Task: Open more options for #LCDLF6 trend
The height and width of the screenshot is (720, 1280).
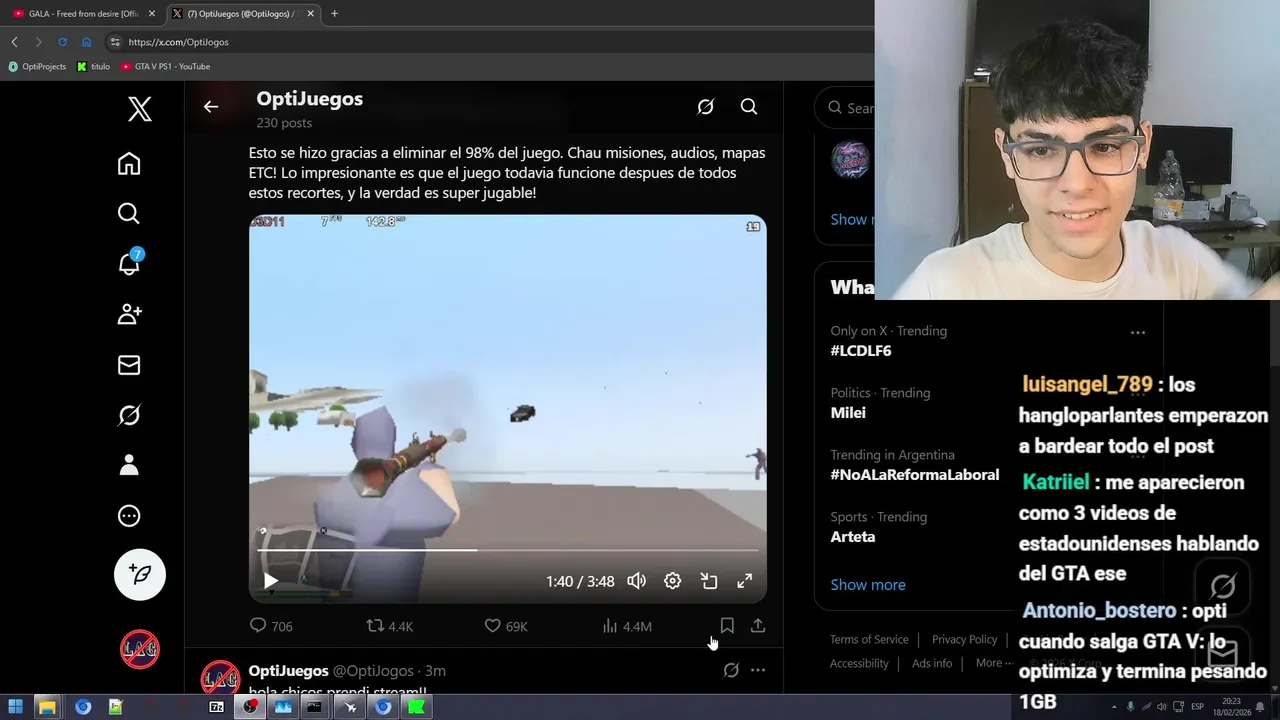Action: tap(1137, 332)
